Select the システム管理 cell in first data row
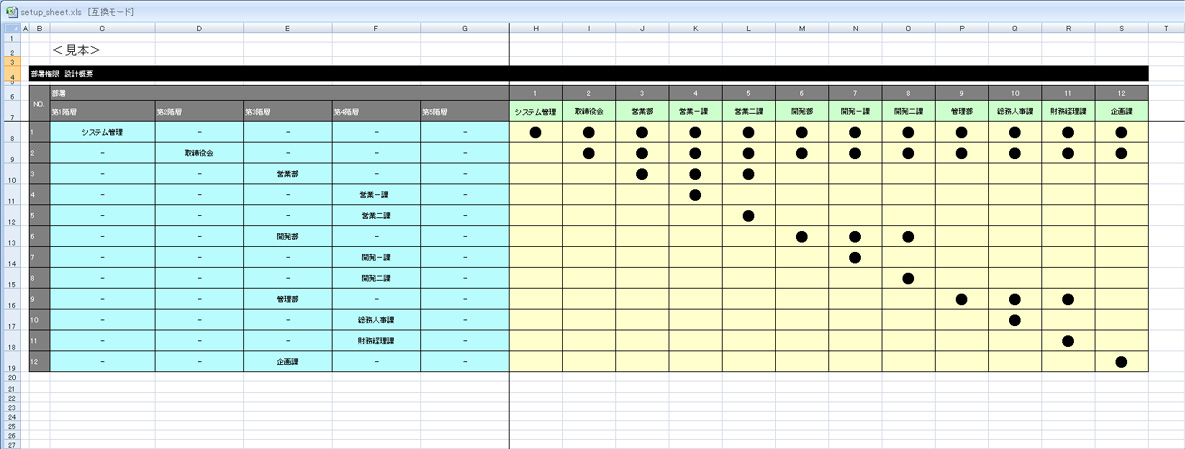The image size is (1185, 449). (102, 132)
